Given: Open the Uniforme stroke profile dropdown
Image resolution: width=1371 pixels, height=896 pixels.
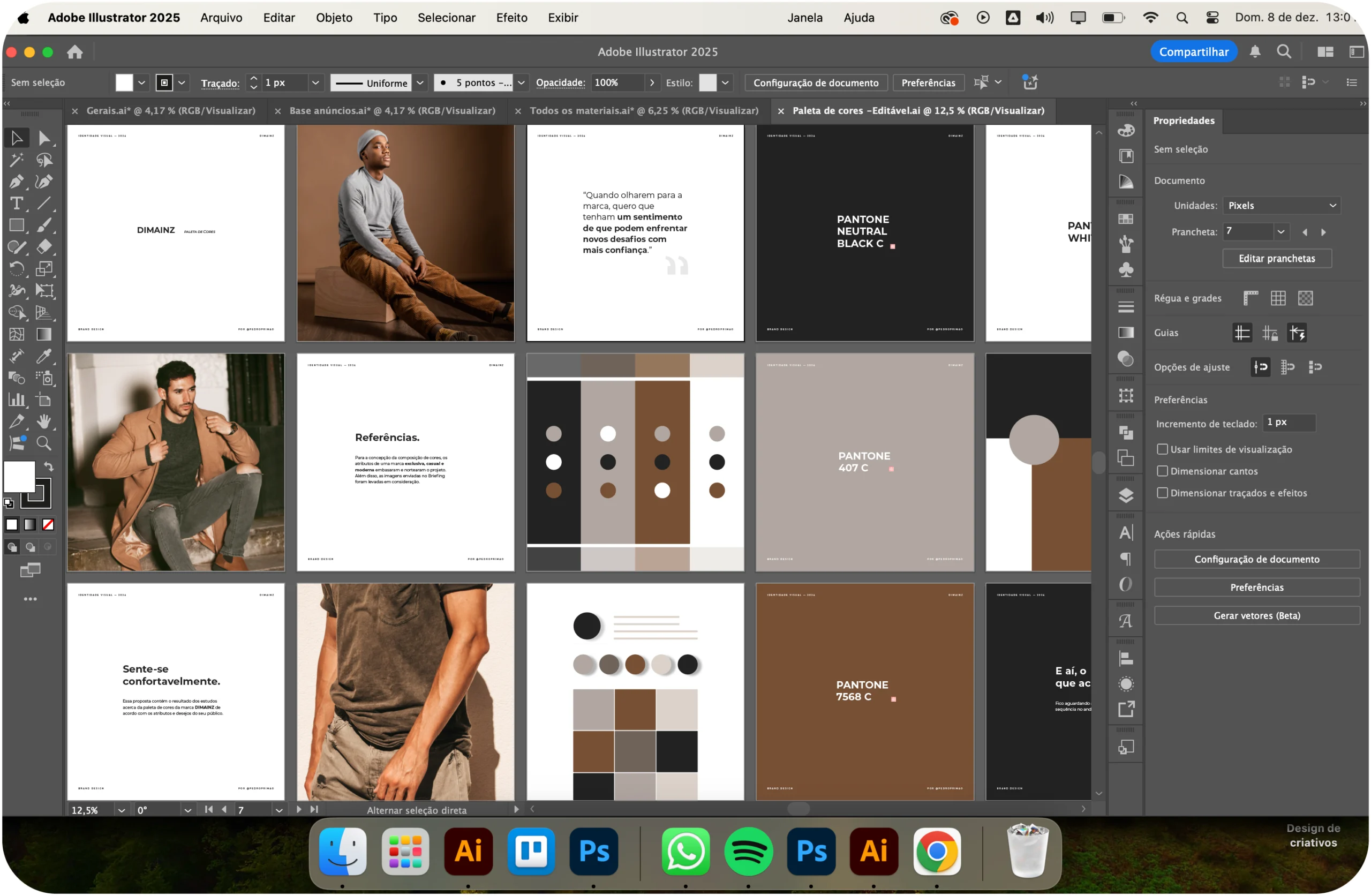Looking at the screenshot, I should pyautogui.click(x=420, y=83).
